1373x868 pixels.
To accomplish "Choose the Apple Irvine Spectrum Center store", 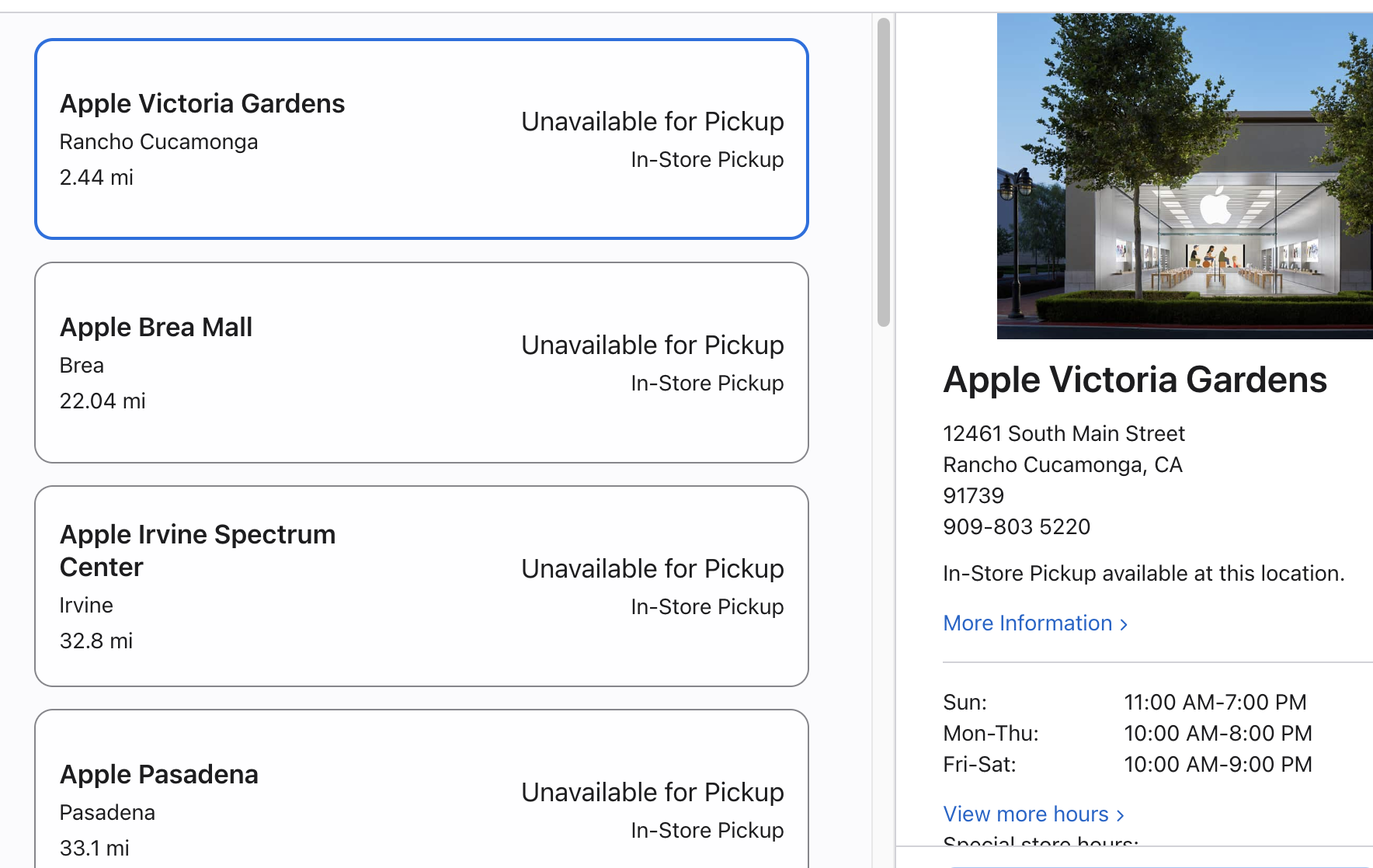I will (x=422, y=586).
